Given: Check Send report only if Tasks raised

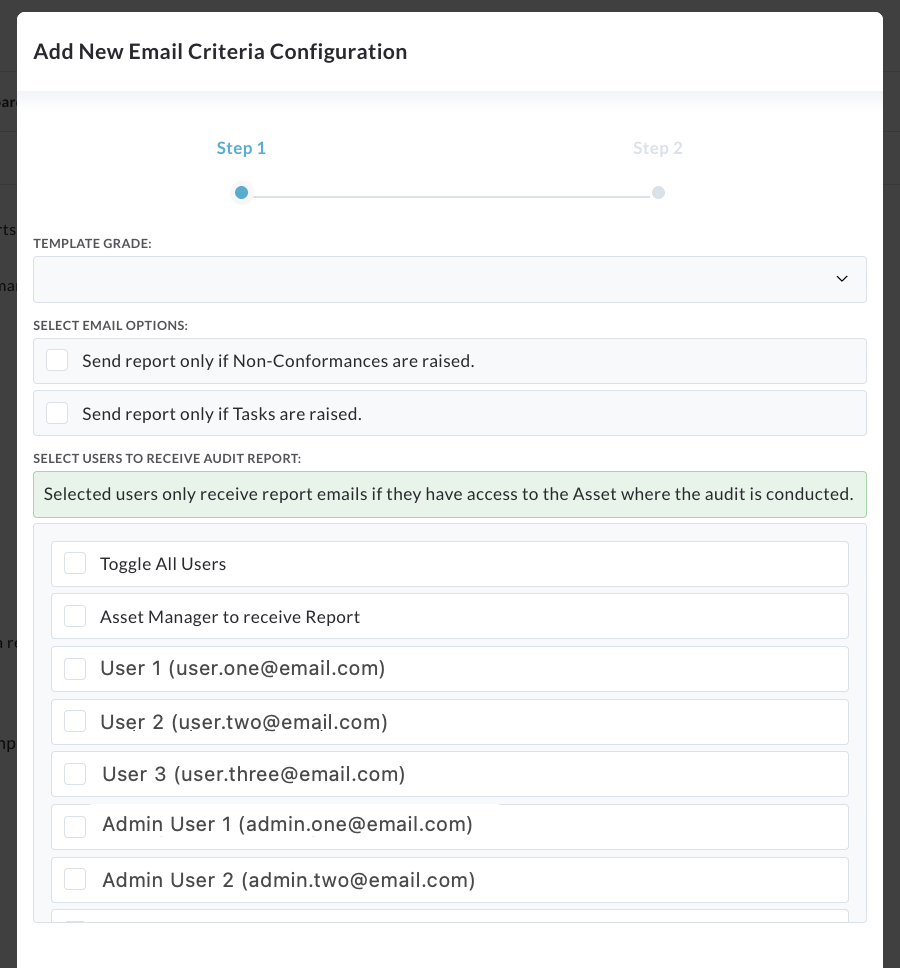Looking at the screenshot, I should pyautogui.click(x=57, y=413).
